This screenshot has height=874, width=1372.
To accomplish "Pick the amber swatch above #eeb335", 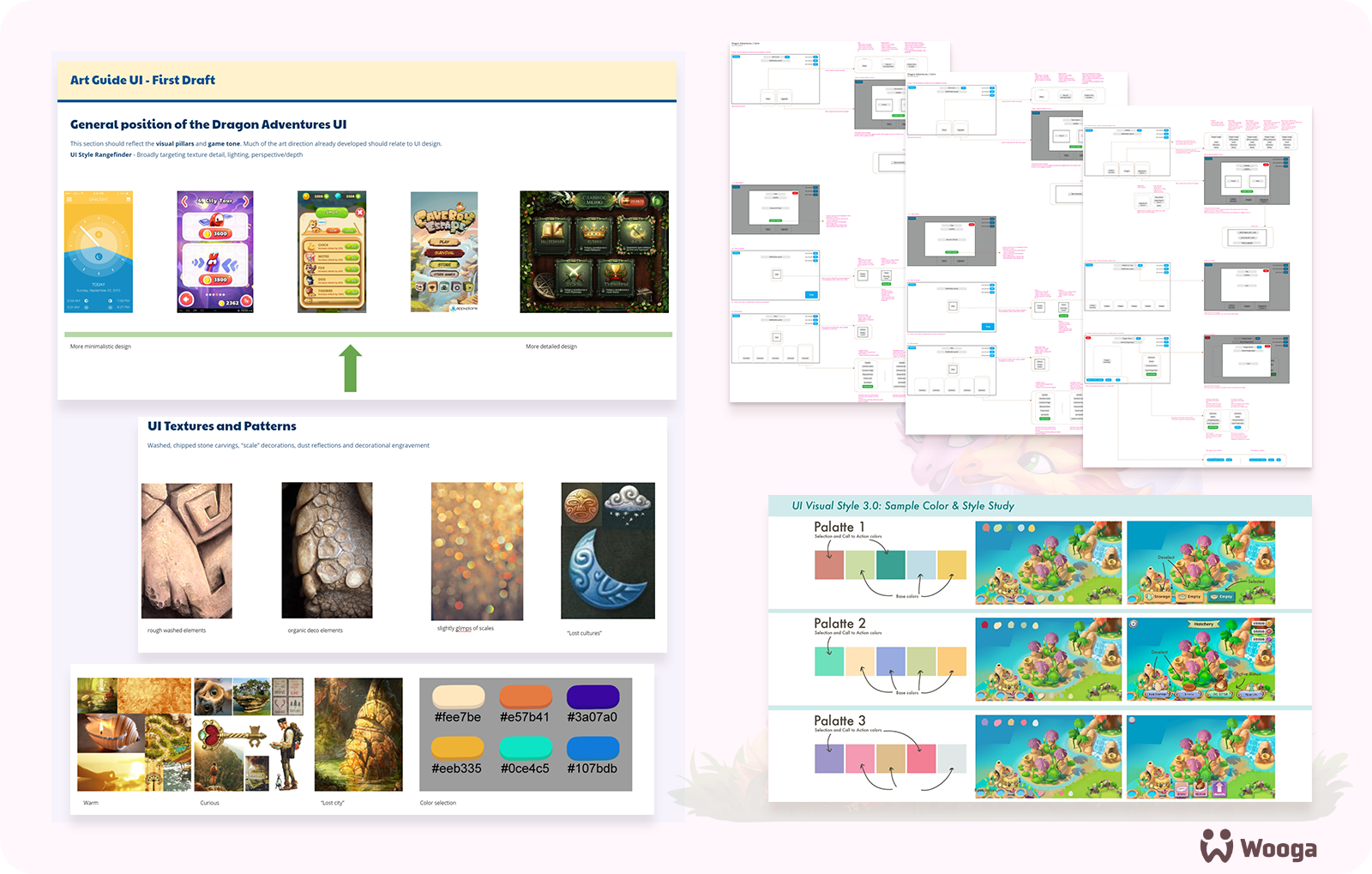I will tap(458, 748).
